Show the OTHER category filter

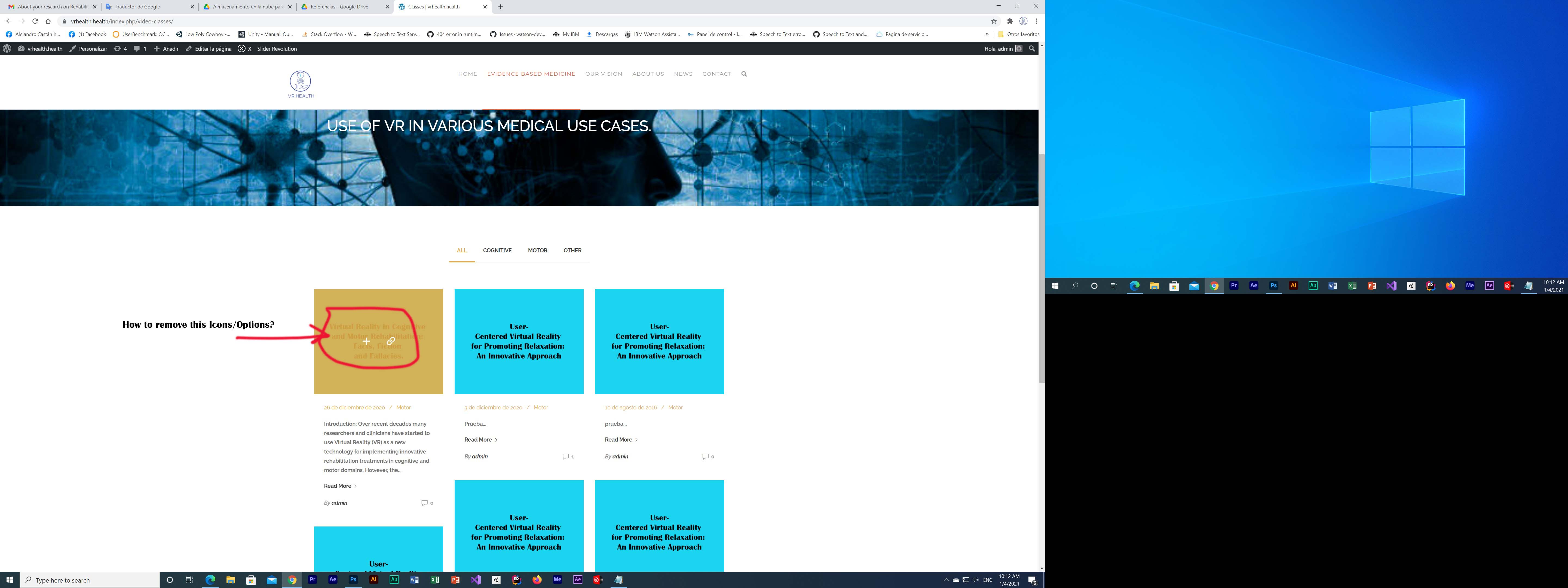coord(572,250)
